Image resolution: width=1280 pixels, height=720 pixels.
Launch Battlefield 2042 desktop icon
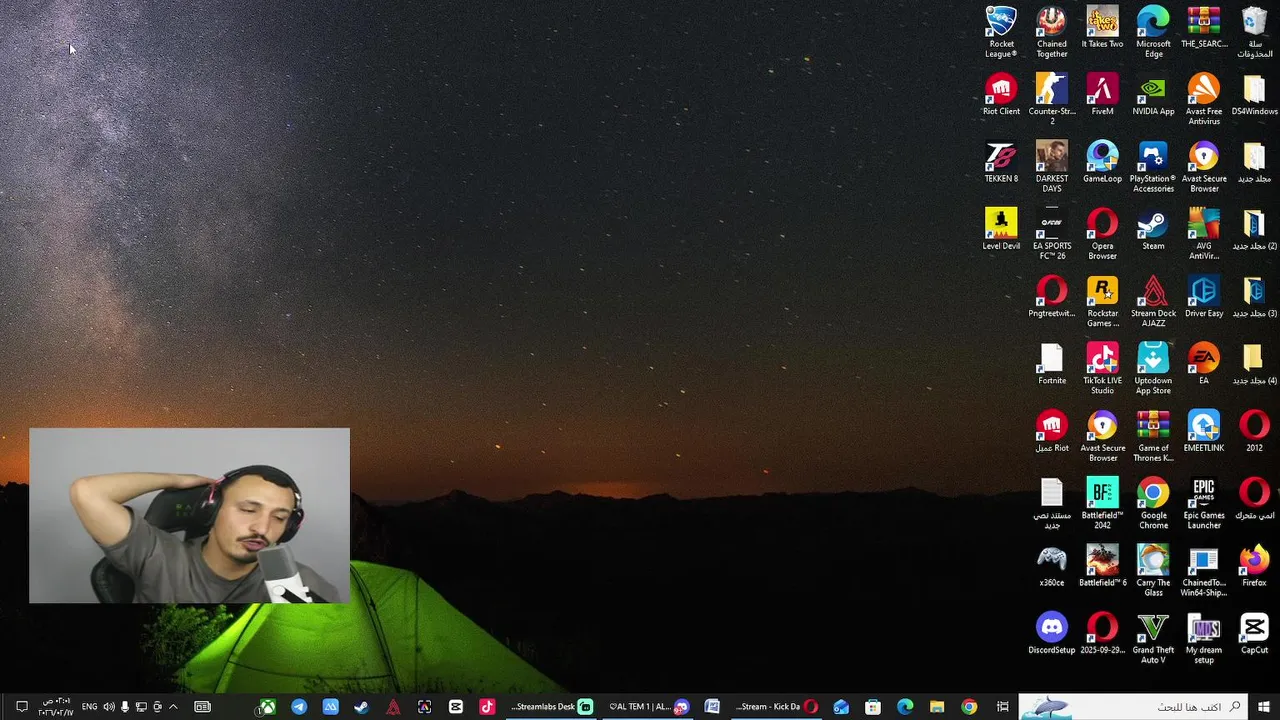1102,503
